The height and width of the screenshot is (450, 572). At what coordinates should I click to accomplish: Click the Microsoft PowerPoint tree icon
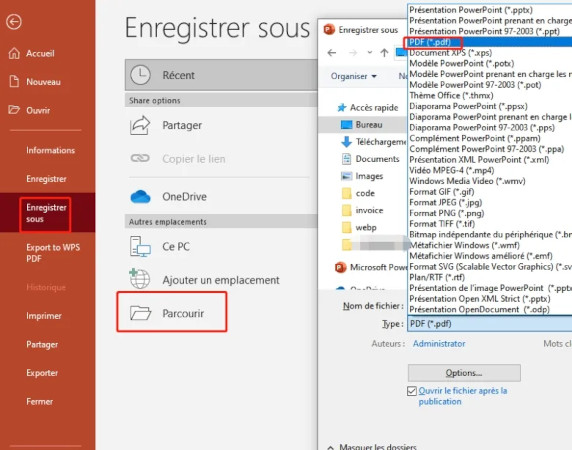pyautogui.click(x=340, y=267)
